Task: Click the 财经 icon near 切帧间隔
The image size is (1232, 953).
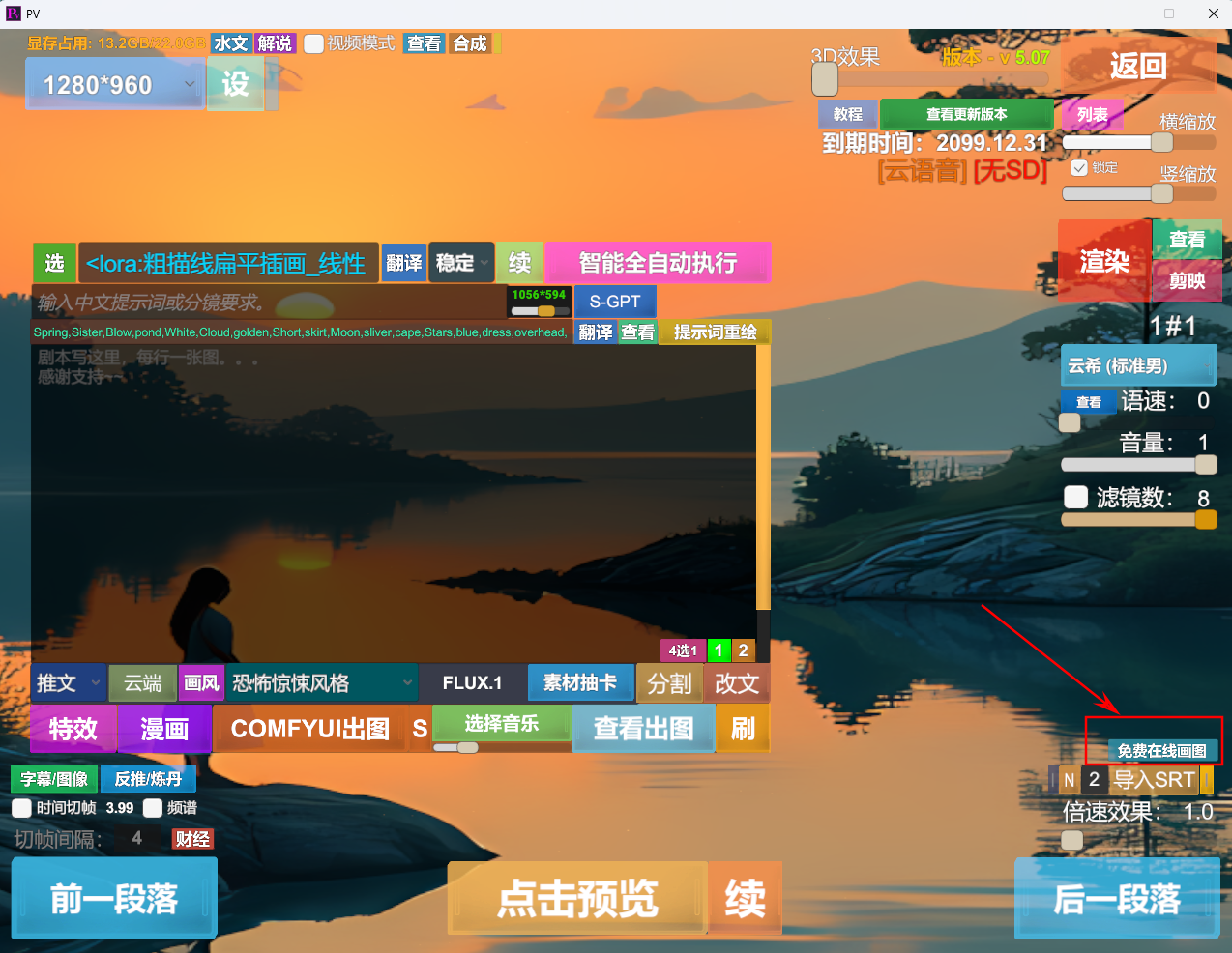Action: pyautogui.click(x=191, y=838)
